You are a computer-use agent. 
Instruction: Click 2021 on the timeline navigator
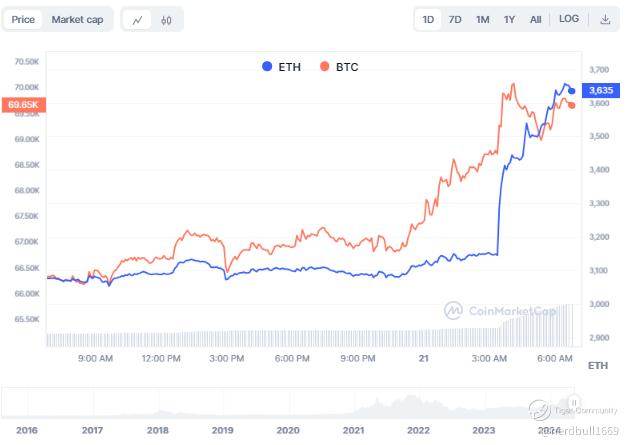(x=353, y=430)
